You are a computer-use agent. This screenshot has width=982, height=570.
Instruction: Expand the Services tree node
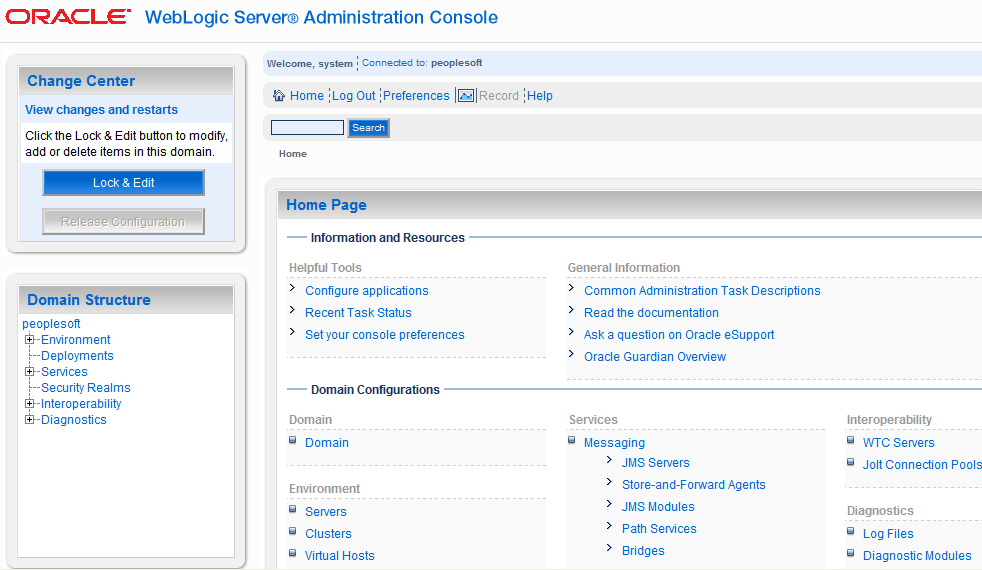tap(29, 371)
